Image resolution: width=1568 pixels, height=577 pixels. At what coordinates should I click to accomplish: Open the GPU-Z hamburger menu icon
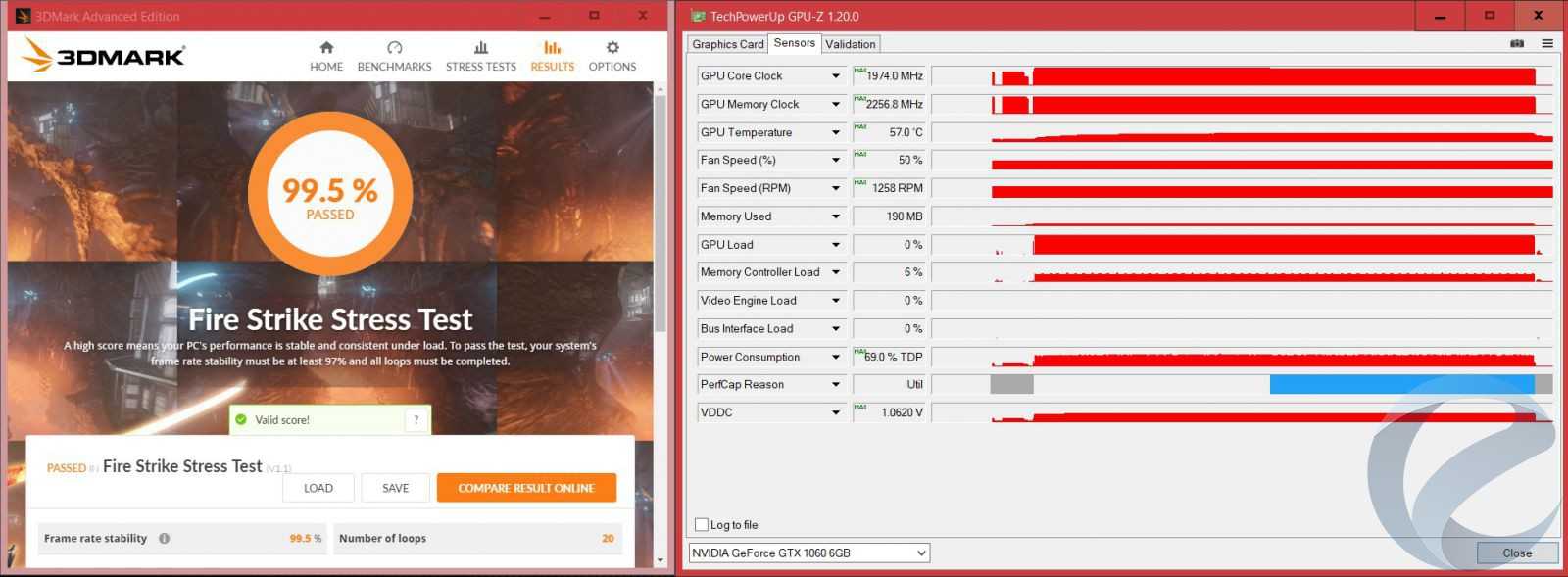pyautogui.click(x=1547, y=43)
